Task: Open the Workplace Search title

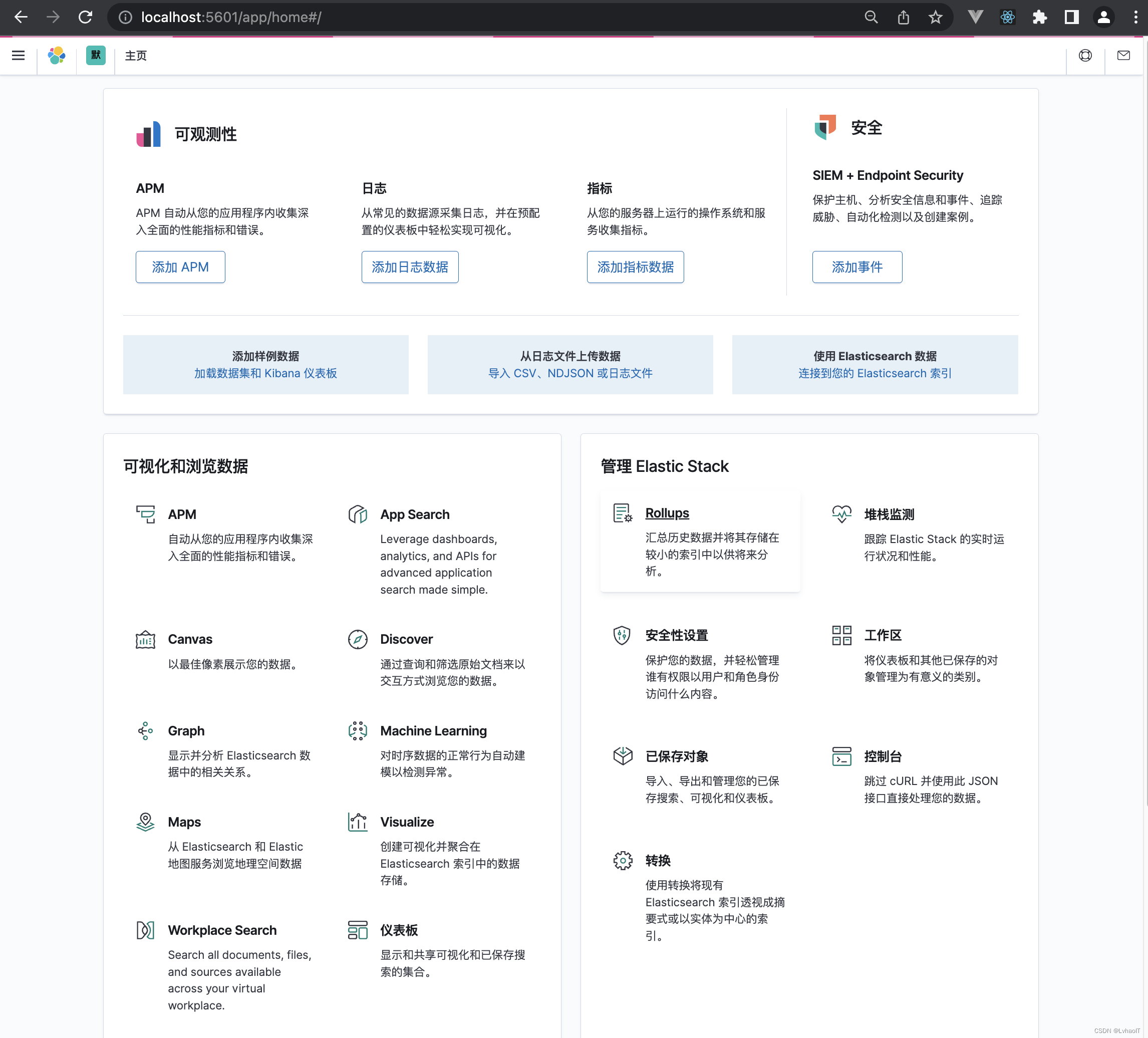Action: [222, 930]
